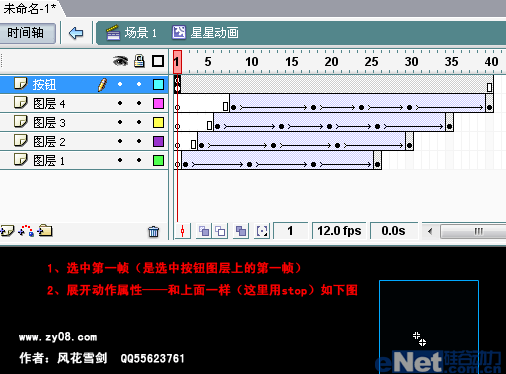Toggle visibility dot of 按钮 layer
This screenshot has height=374, width=506.
click(x=120, y=84)
